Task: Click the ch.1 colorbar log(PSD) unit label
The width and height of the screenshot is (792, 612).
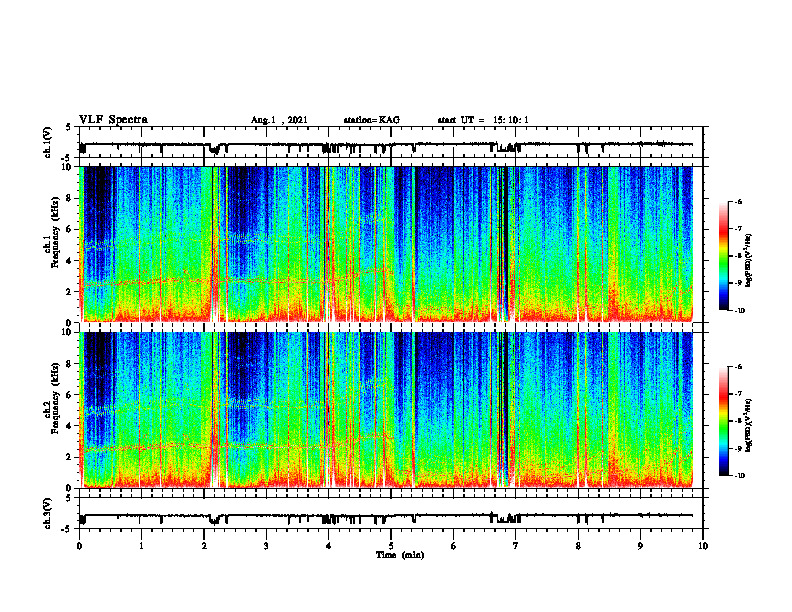Action: [749, 261]
